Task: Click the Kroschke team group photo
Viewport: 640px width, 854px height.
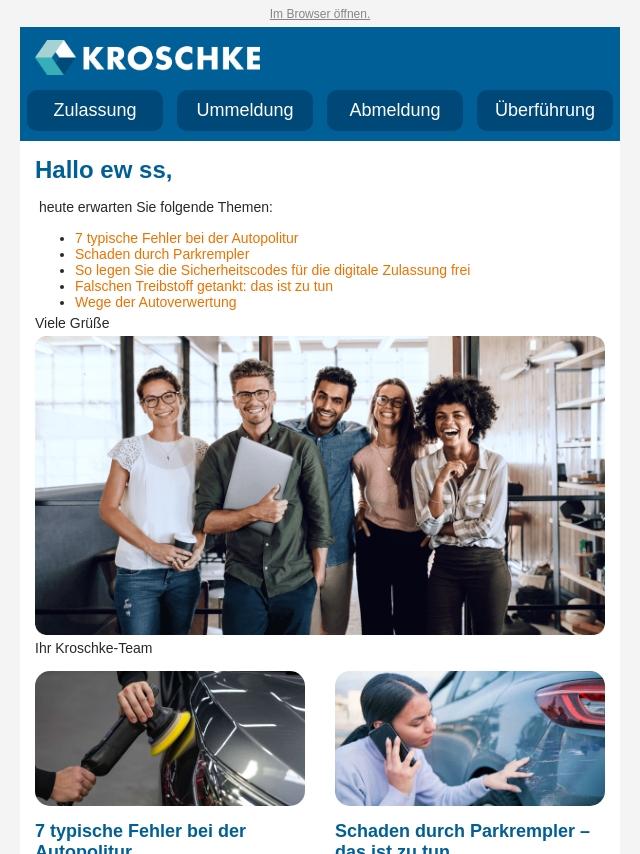Action: (320, 485)
